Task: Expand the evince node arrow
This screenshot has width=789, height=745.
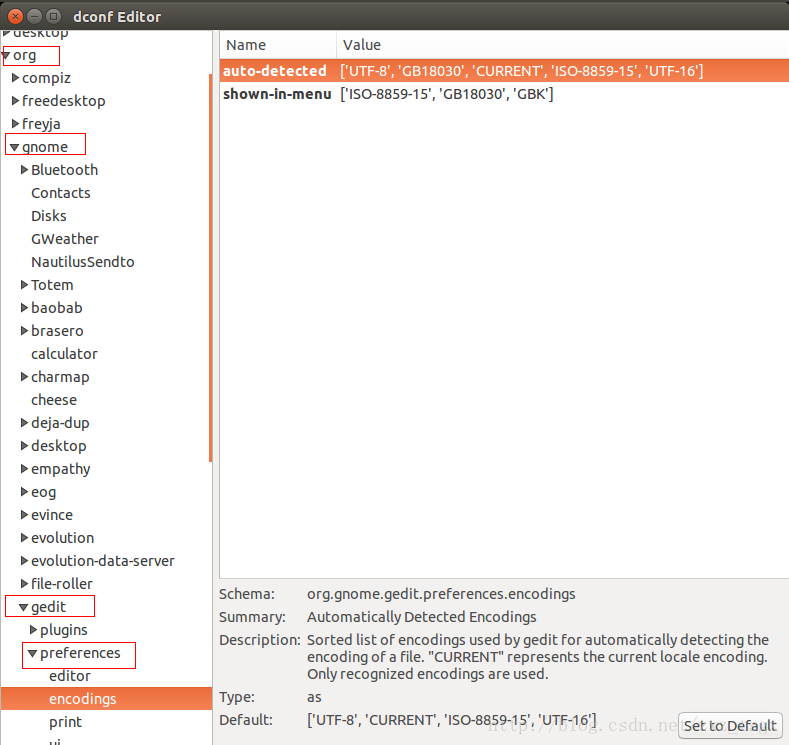Action: 24,514
